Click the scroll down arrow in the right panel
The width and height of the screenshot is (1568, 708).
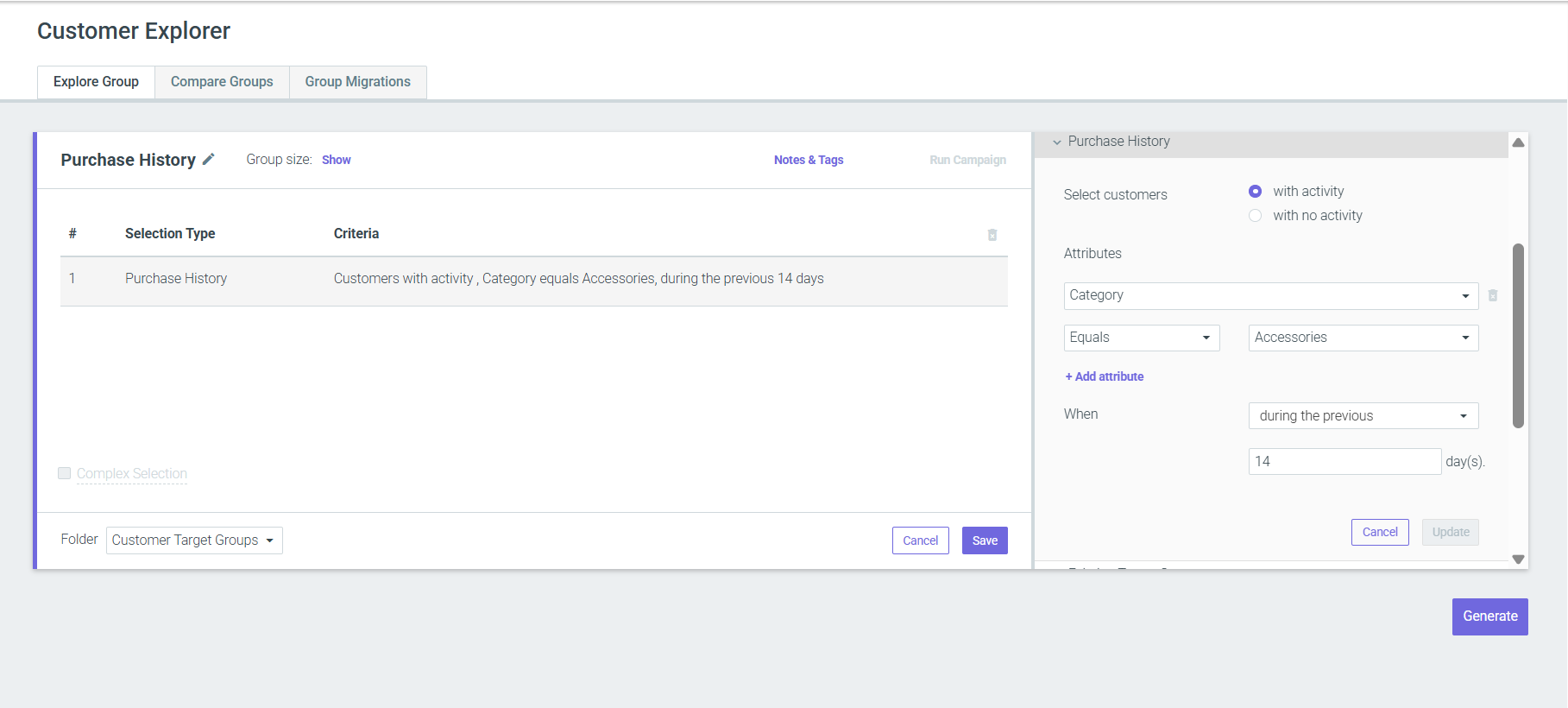1518,559
